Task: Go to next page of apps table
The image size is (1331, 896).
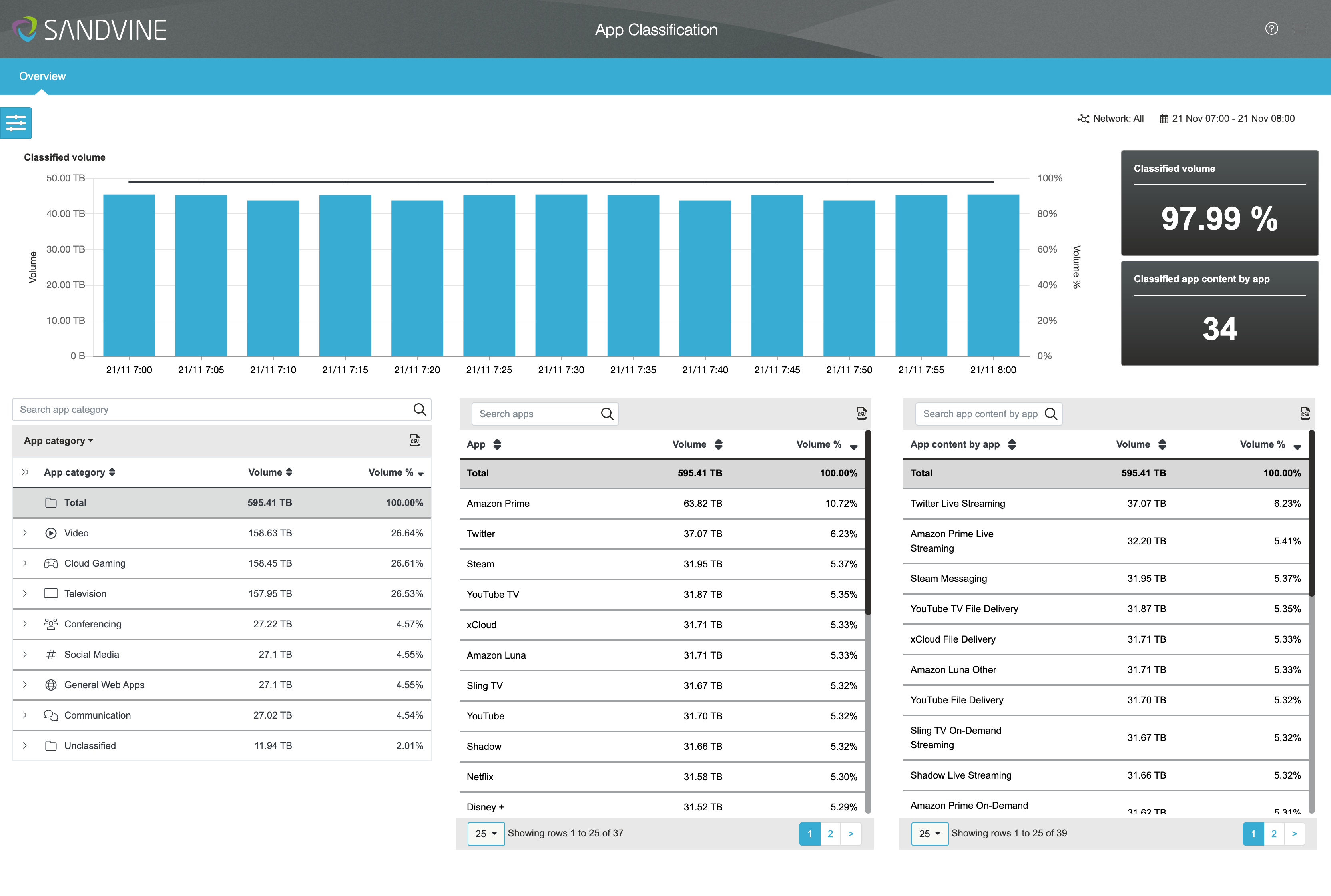Action: click(851, 834)
